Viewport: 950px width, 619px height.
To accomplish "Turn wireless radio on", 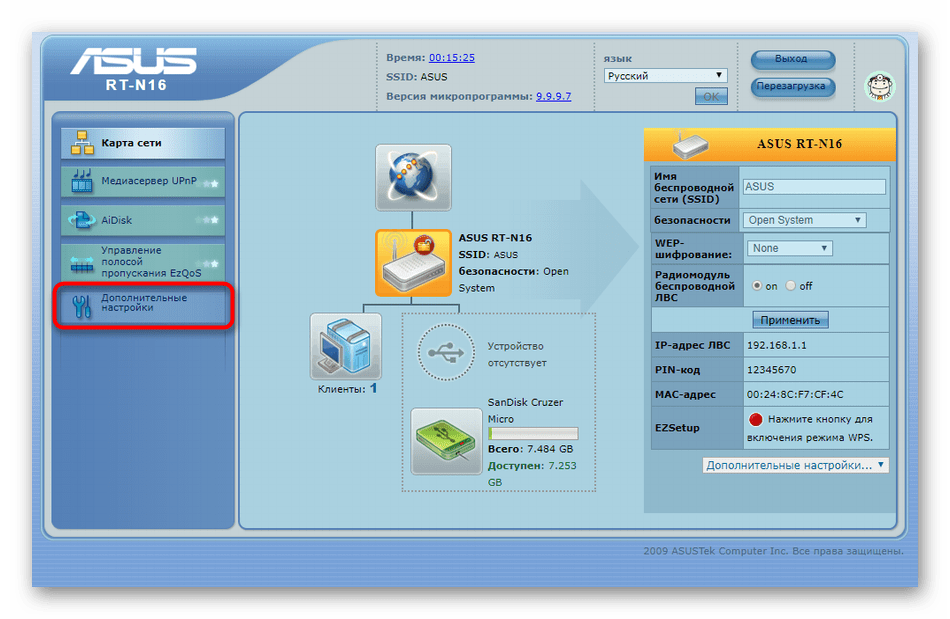I will coord(757,286).
